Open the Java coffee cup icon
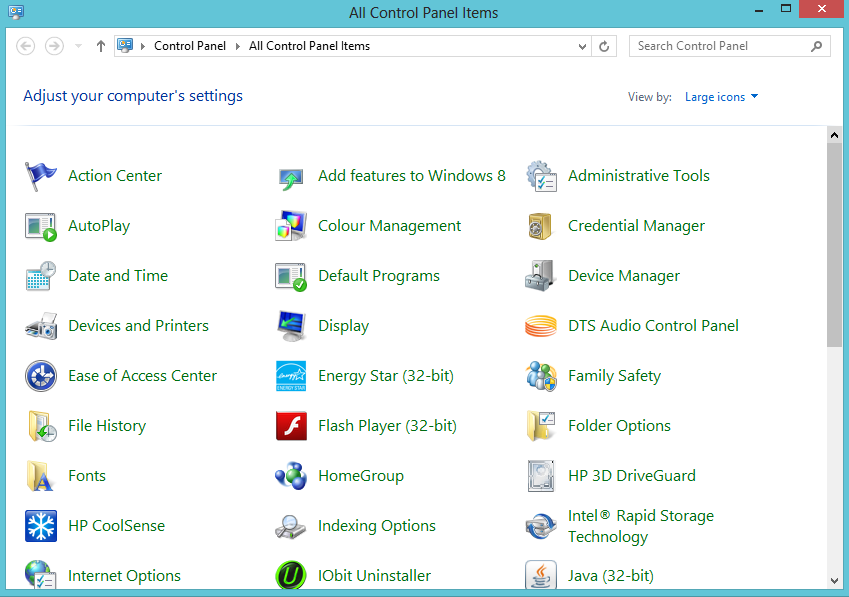Image resolution: width=849 pixels, height=597 pixels. coord(541,575)
